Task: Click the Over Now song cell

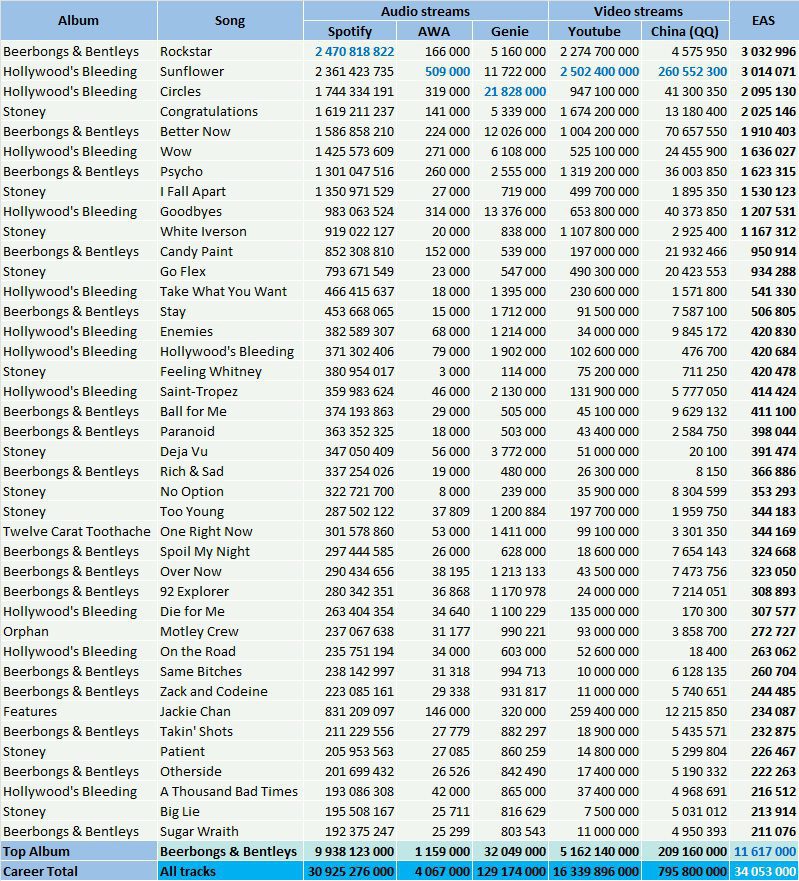Action: point(230,572)
